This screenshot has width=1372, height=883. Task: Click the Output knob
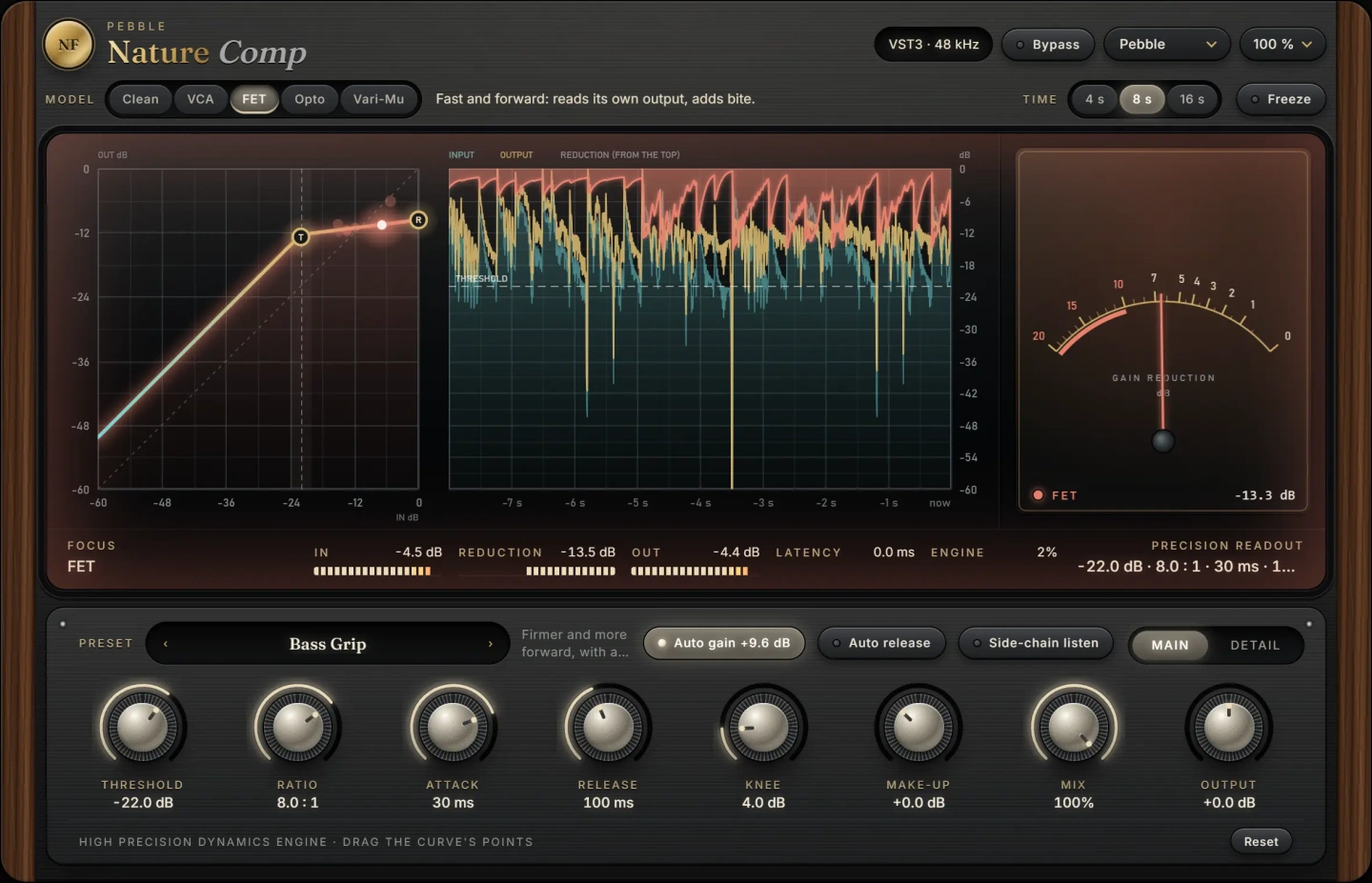(x=1229, y=728)
